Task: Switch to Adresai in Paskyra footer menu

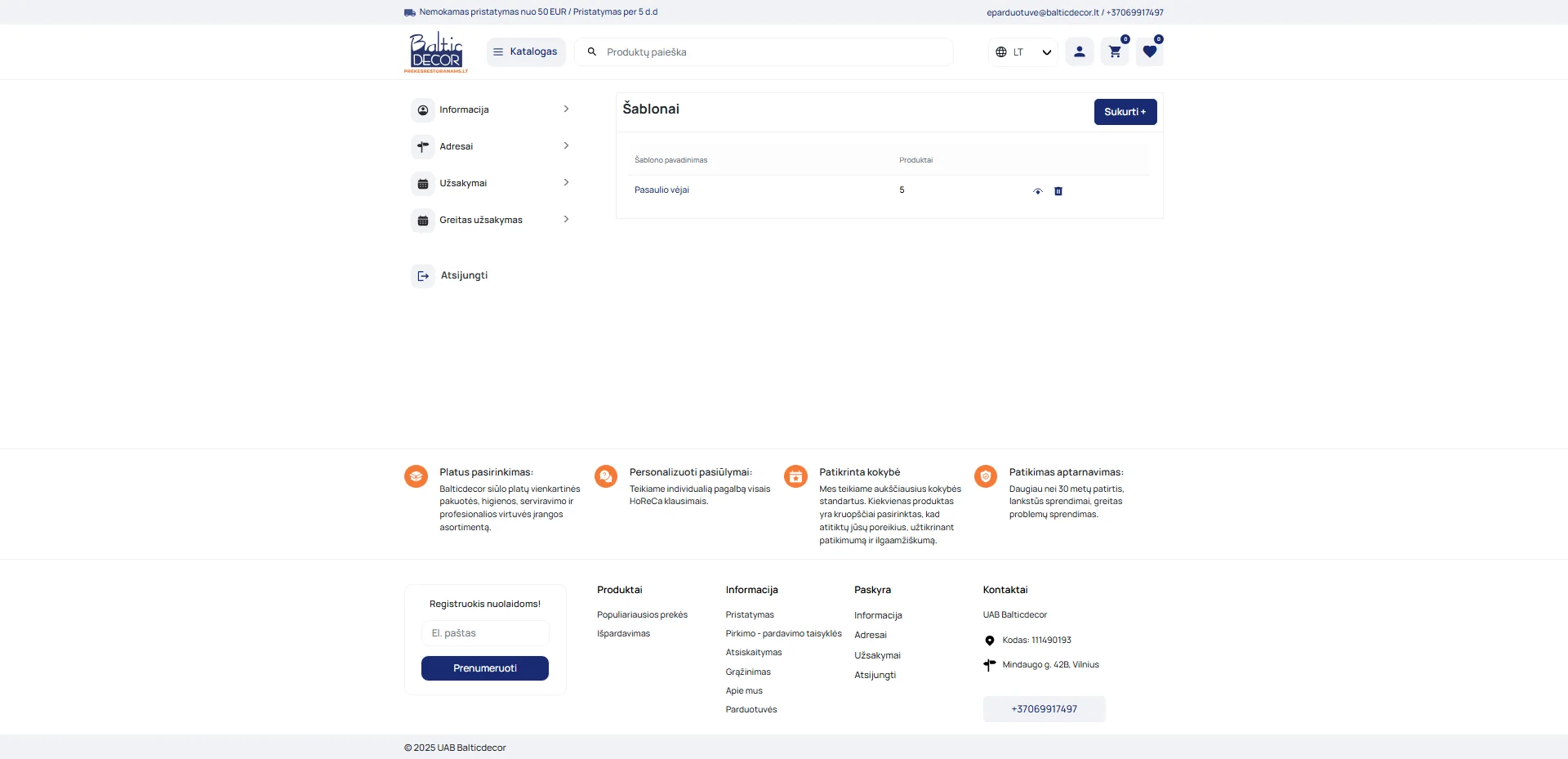Action: (x=871, y=635)
